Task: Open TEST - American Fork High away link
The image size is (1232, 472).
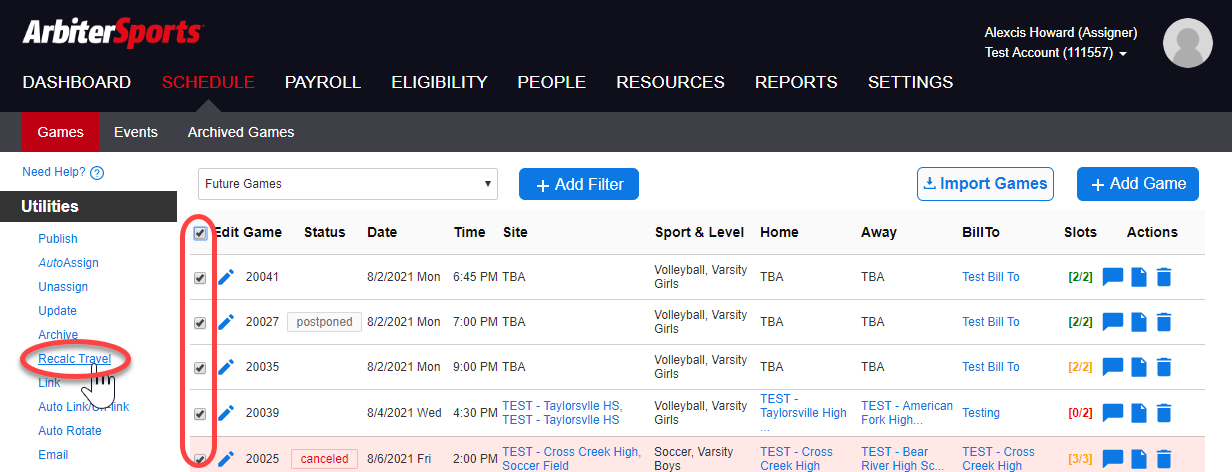Action: coord(907,413)
